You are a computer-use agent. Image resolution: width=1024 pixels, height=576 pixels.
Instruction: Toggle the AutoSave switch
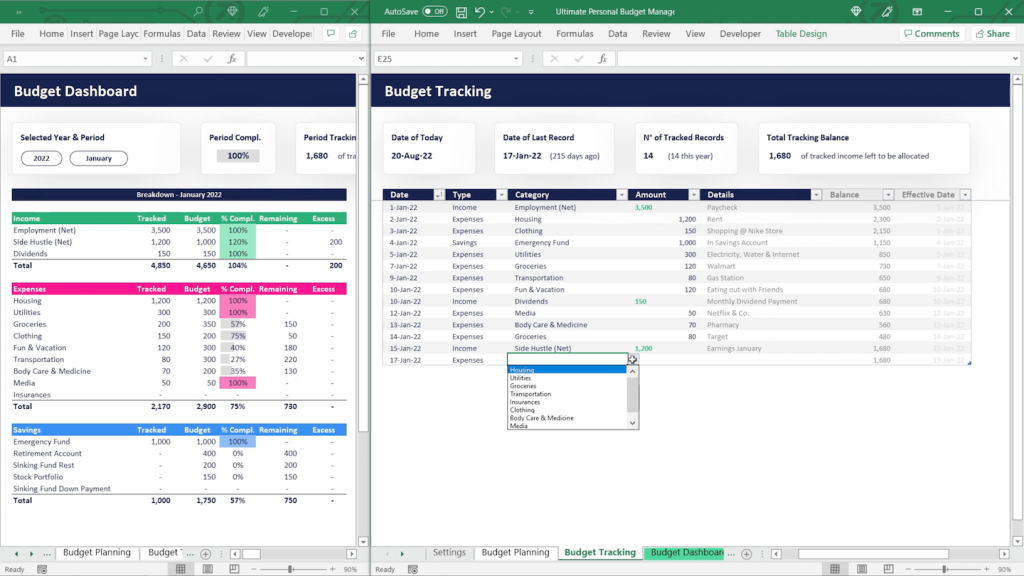pos(435,12)
